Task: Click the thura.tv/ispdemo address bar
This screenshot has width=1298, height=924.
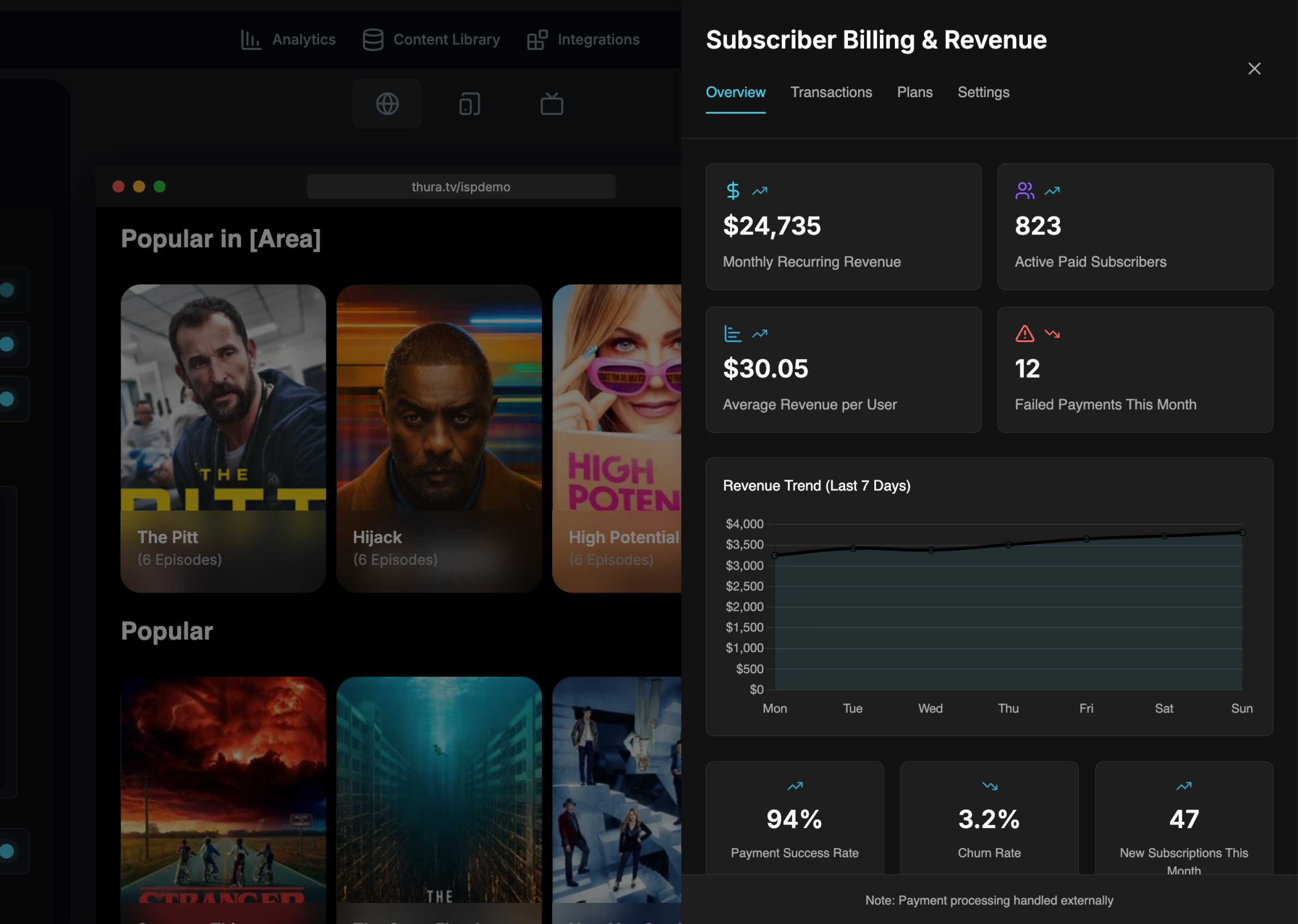Action: [x=461, y=187]
